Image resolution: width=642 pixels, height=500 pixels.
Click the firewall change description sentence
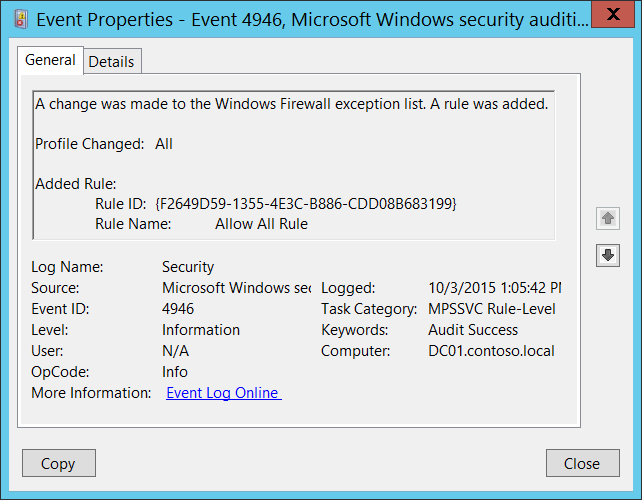click(x=291, y=103)
